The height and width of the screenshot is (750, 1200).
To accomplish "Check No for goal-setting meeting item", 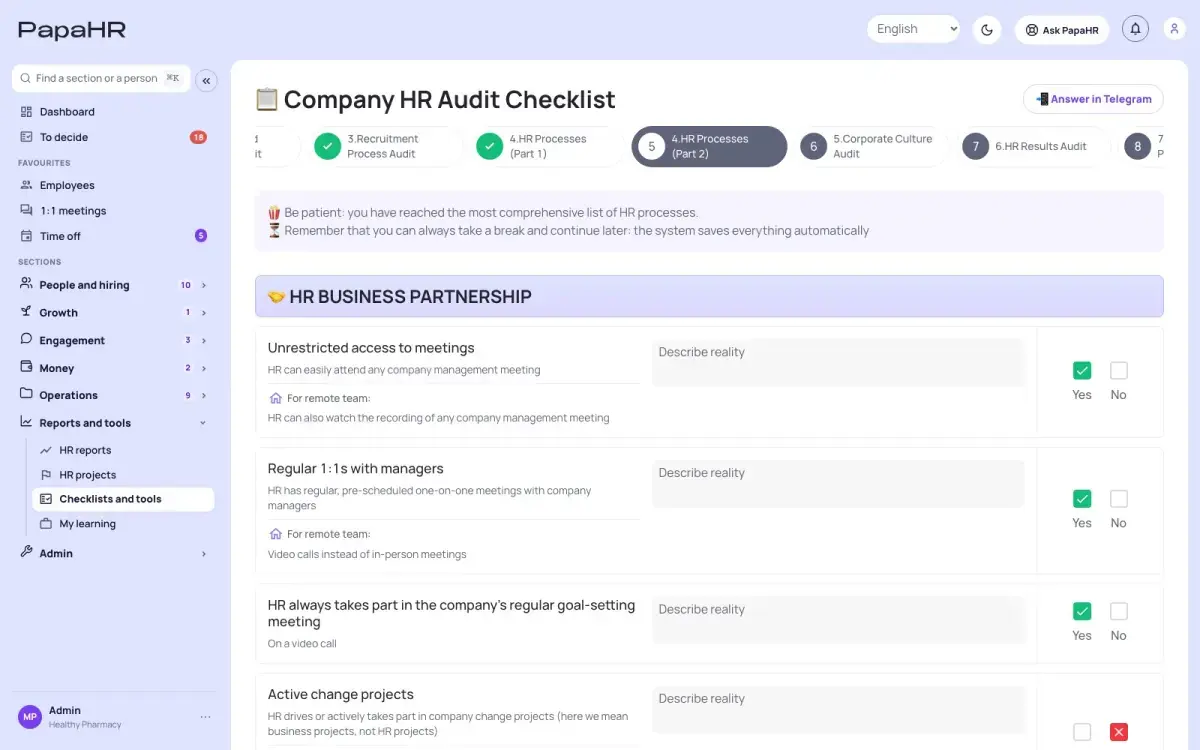I will pos(1119,611).
